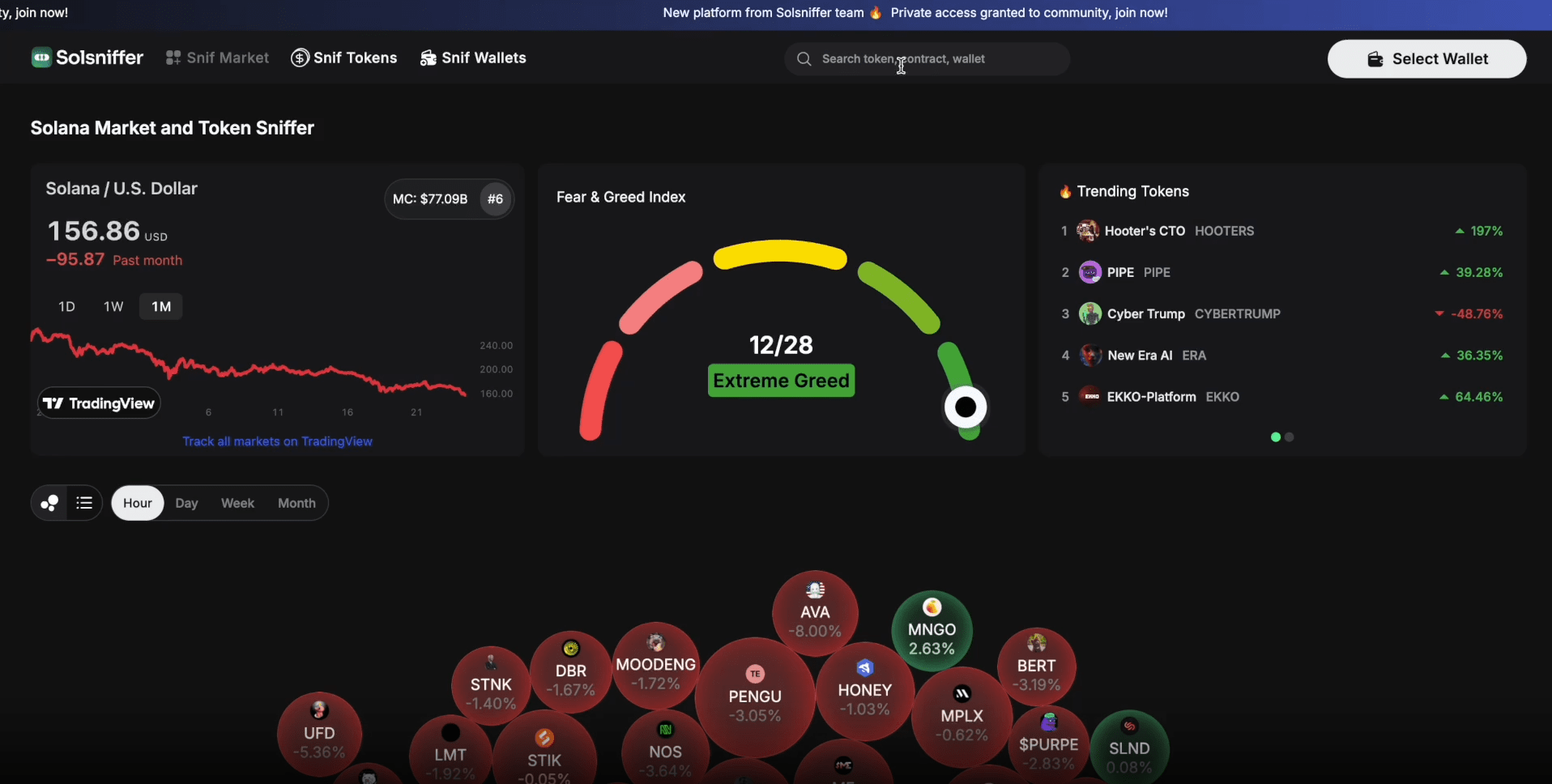This screenshot has height=784, width=1552.
Task: Click the PENGU token bubble
Action: [755, 697]
